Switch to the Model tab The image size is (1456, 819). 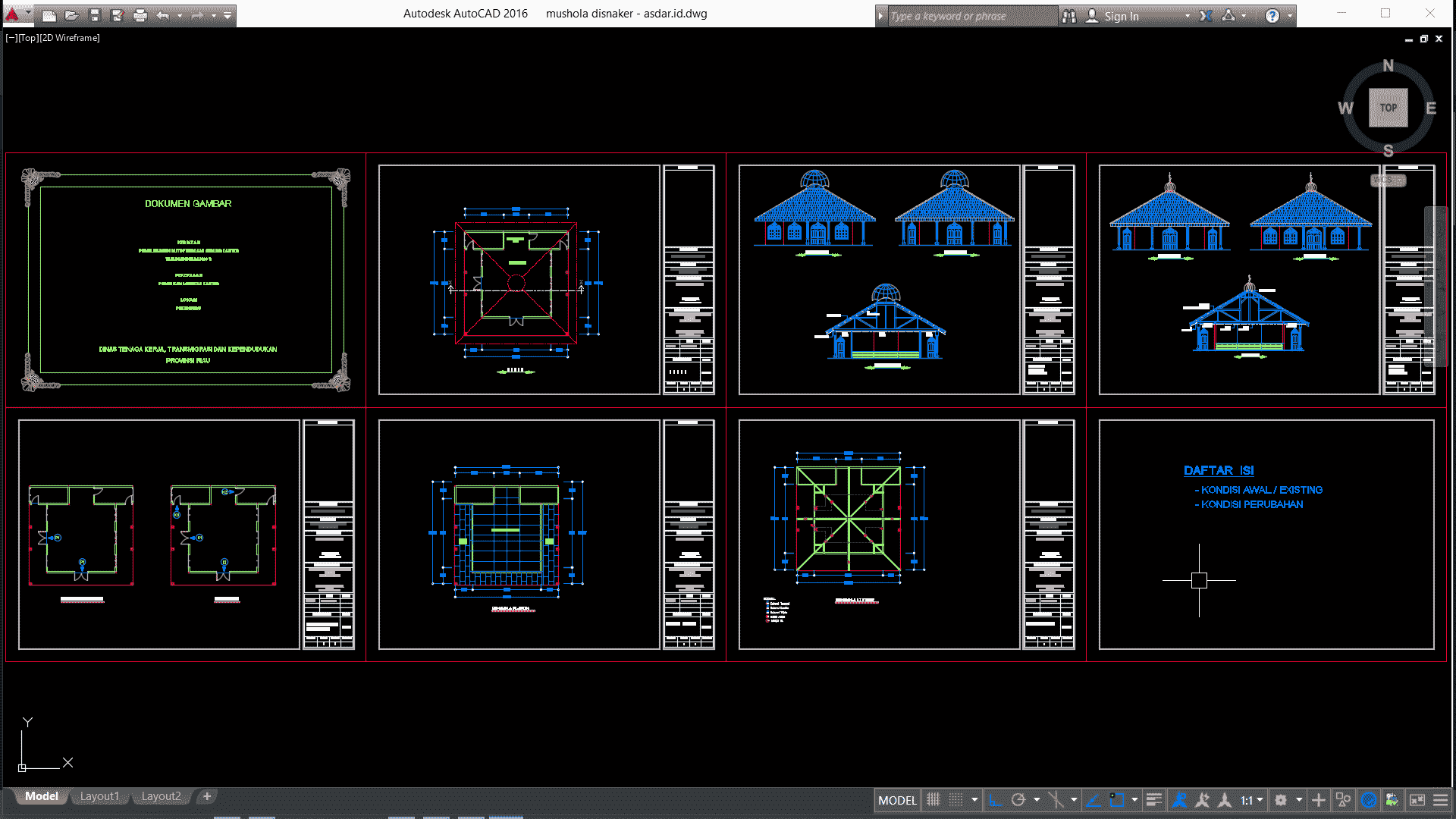click(41, 796)
